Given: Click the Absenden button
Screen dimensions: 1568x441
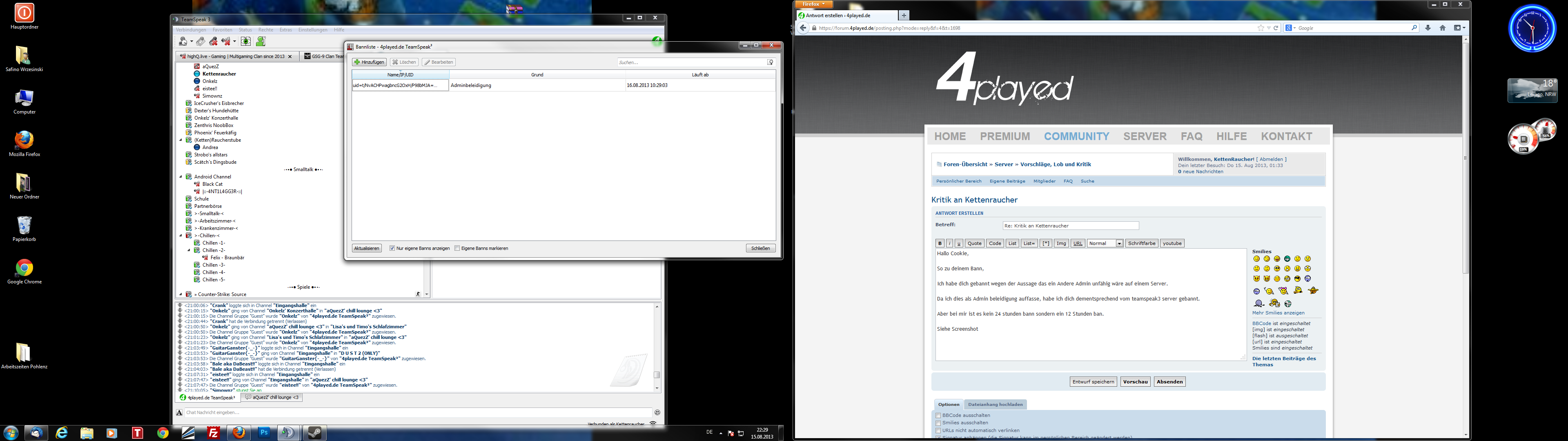Looking at the screenshot, I should tap(1169, 382).
